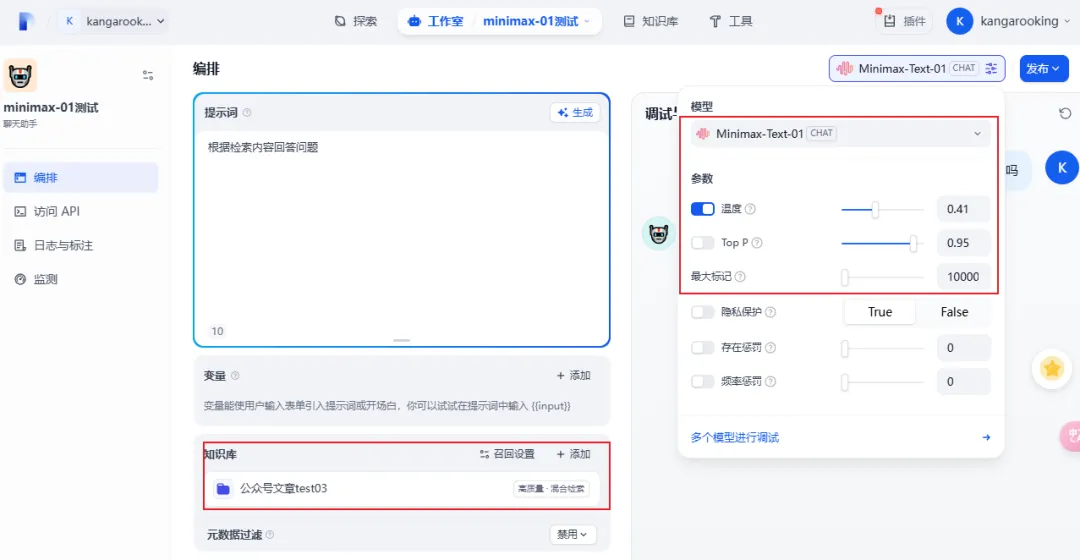
Task: Click the 存在惩罚 help icon
Action: click(770, 348)
